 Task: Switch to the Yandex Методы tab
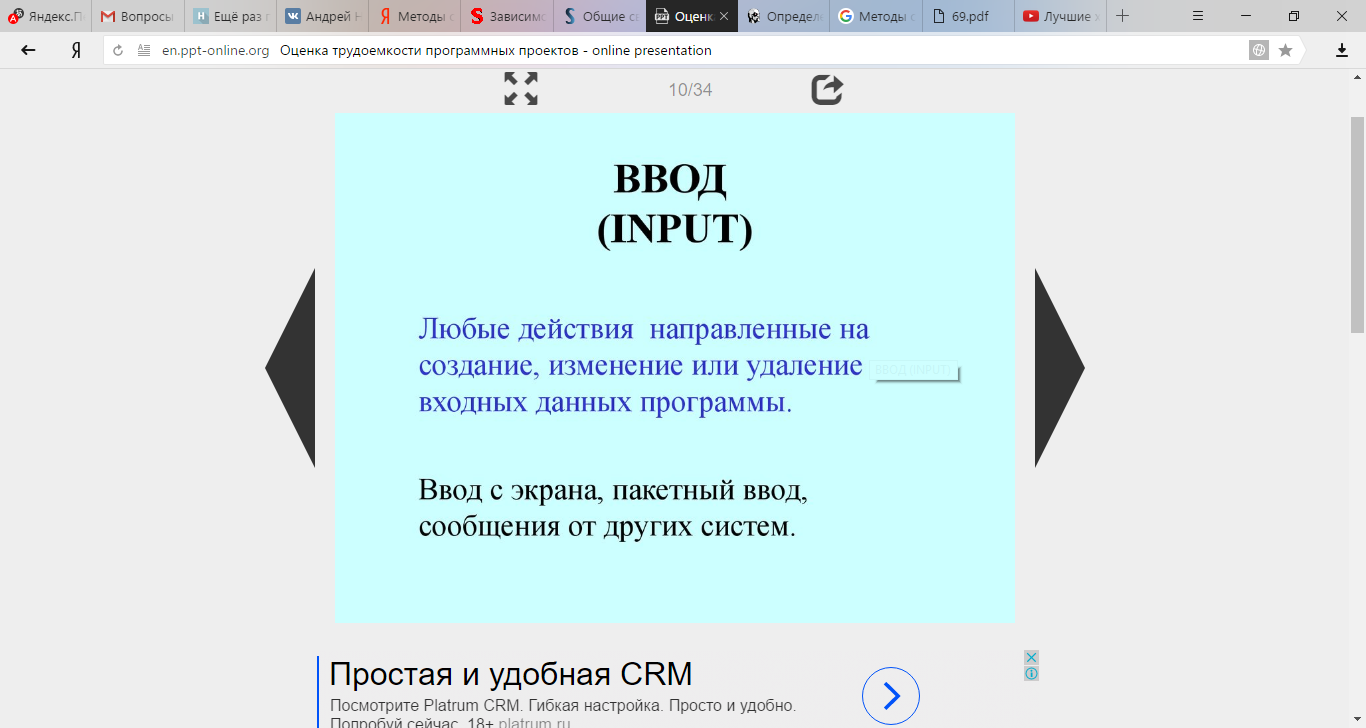point(415,16)
